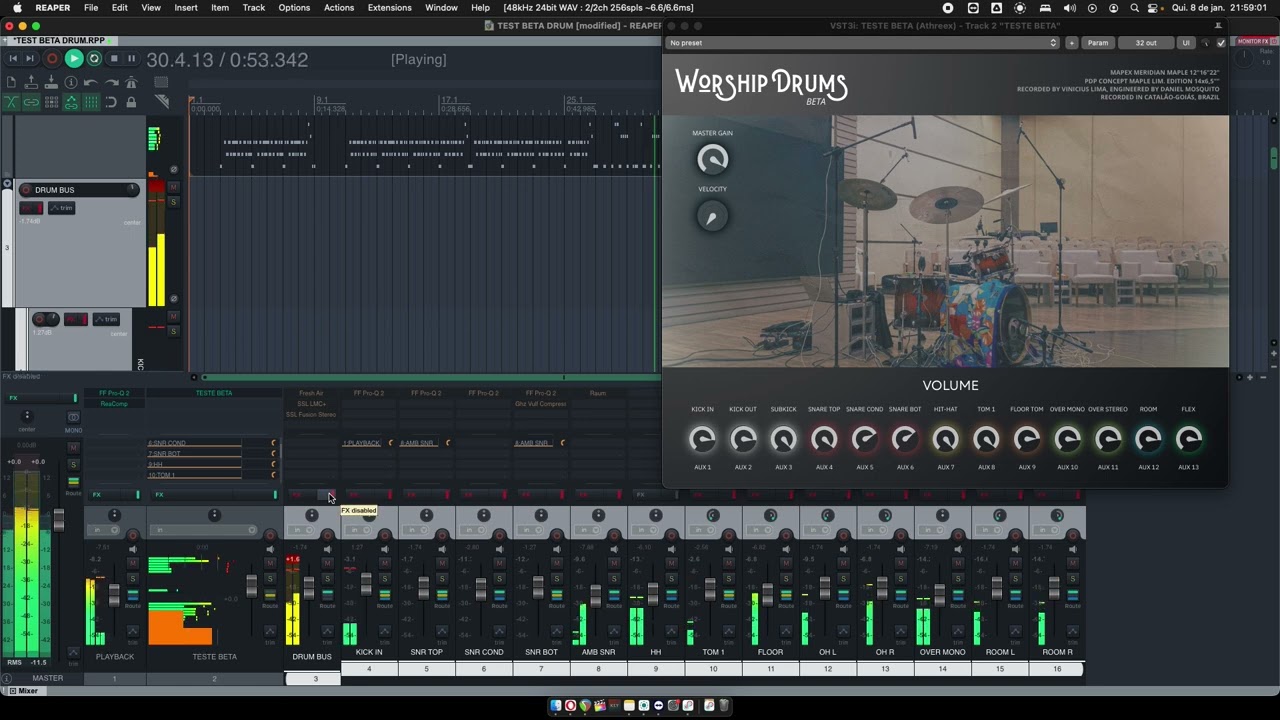Click the Redo toolbar arrow

pos(110,82)
